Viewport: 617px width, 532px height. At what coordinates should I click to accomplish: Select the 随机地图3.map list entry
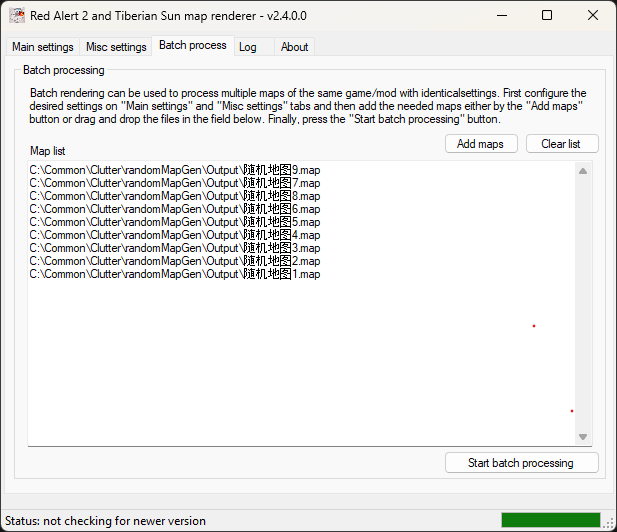pyautogui.click(x=175, y=248)
